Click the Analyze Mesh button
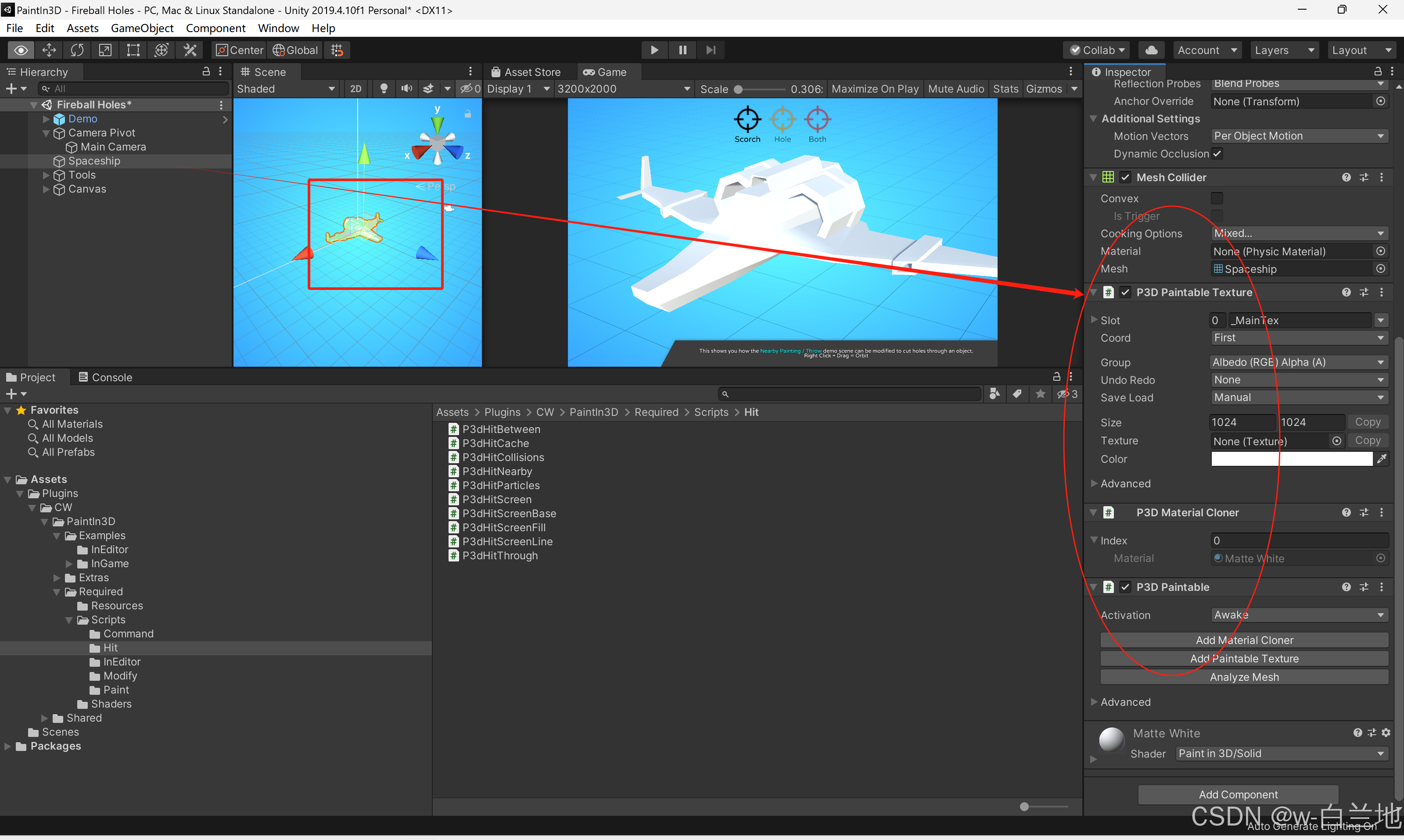The image size is (1404, 840). [x=1244, y=678]
